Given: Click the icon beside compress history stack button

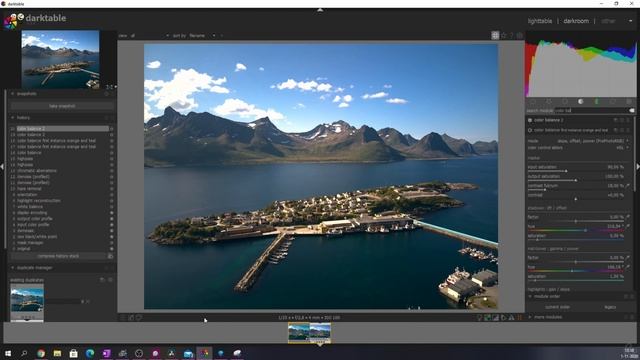Looking at the screenshot, I should coord(110,256).
